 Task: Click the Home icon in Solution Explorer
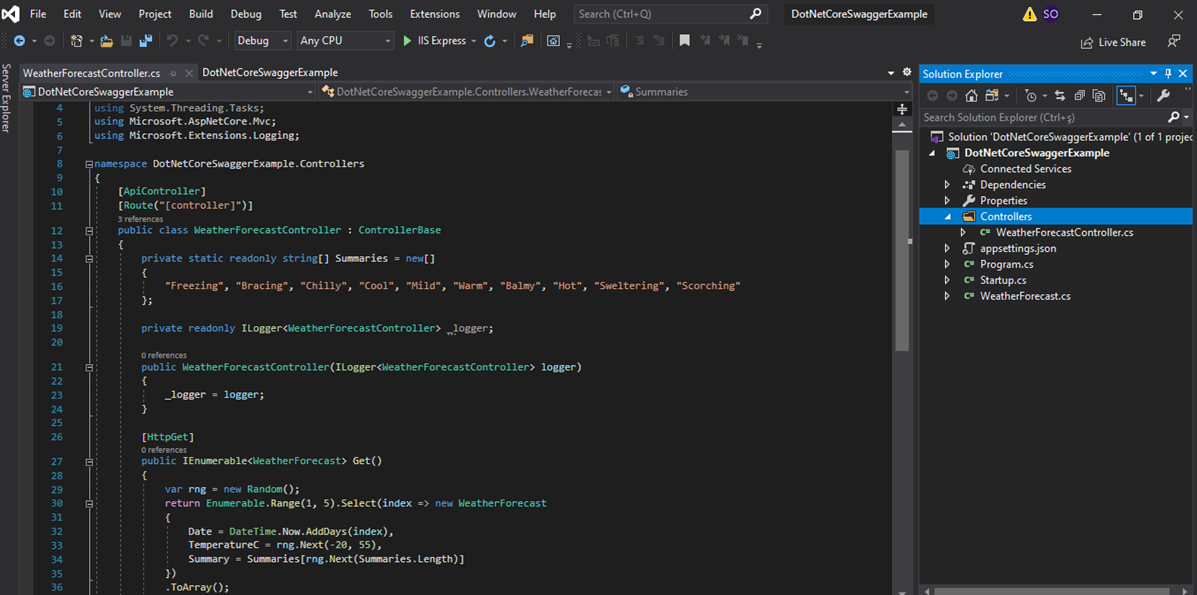tap(971, 95)
